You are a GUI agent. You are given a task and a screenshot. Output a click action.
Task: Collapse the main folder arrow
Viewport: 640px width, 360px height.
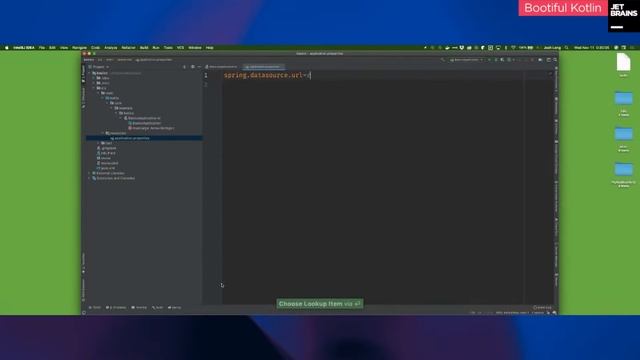coord(98,93)
